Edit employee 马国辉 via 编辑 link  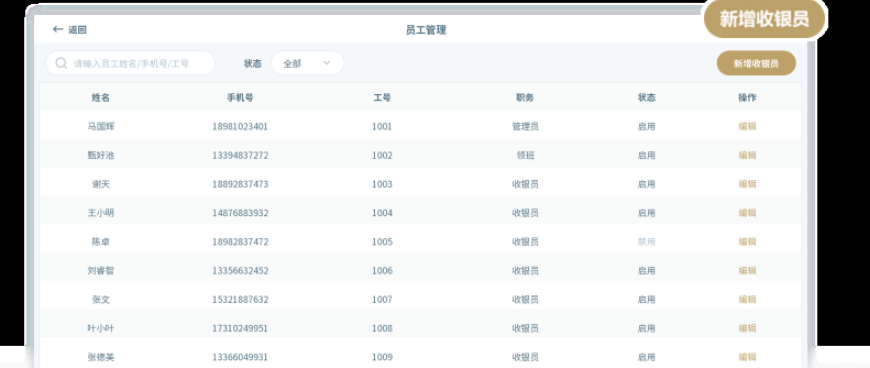(x=747, y=127)
